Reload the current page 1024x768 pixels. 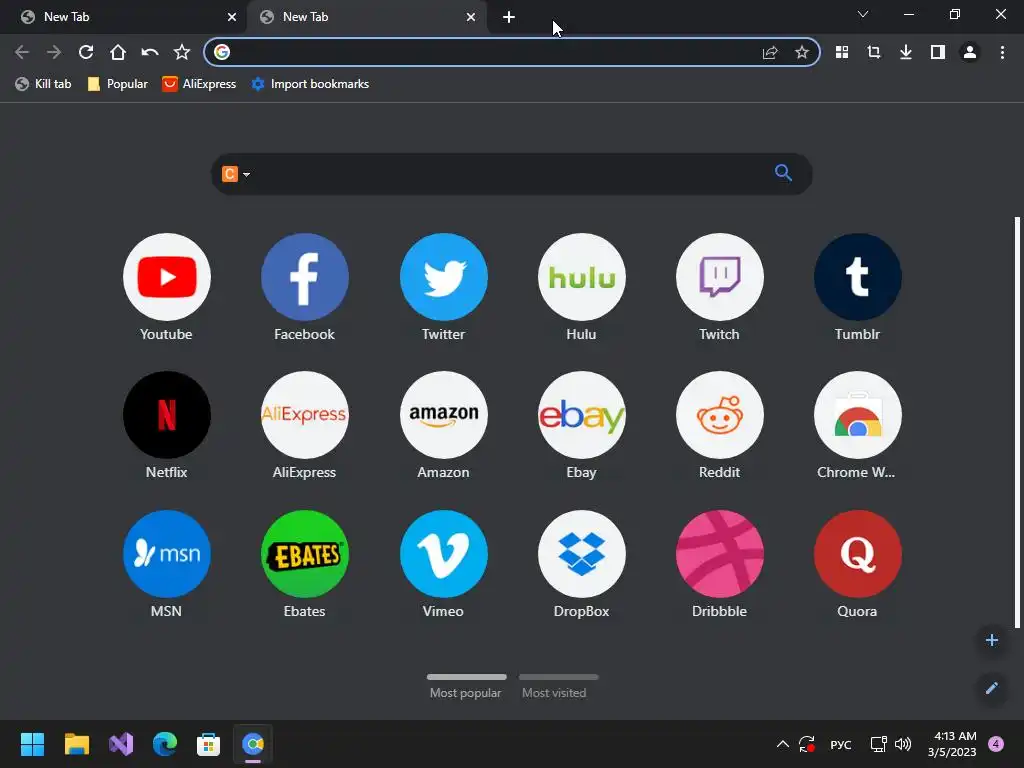click(x=86, y=52)
